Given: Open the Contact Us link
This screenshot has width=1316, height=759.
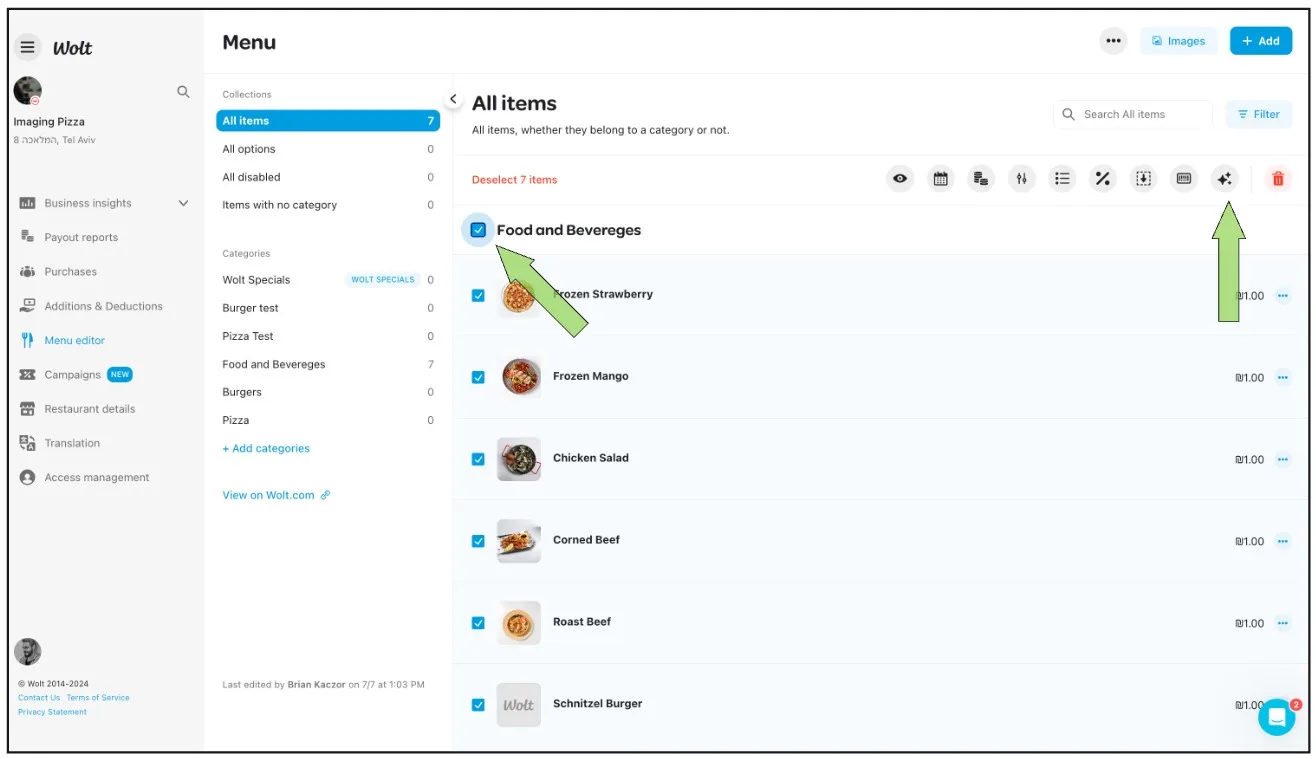Looking at the screenshot, I should (x=39, y=698).
